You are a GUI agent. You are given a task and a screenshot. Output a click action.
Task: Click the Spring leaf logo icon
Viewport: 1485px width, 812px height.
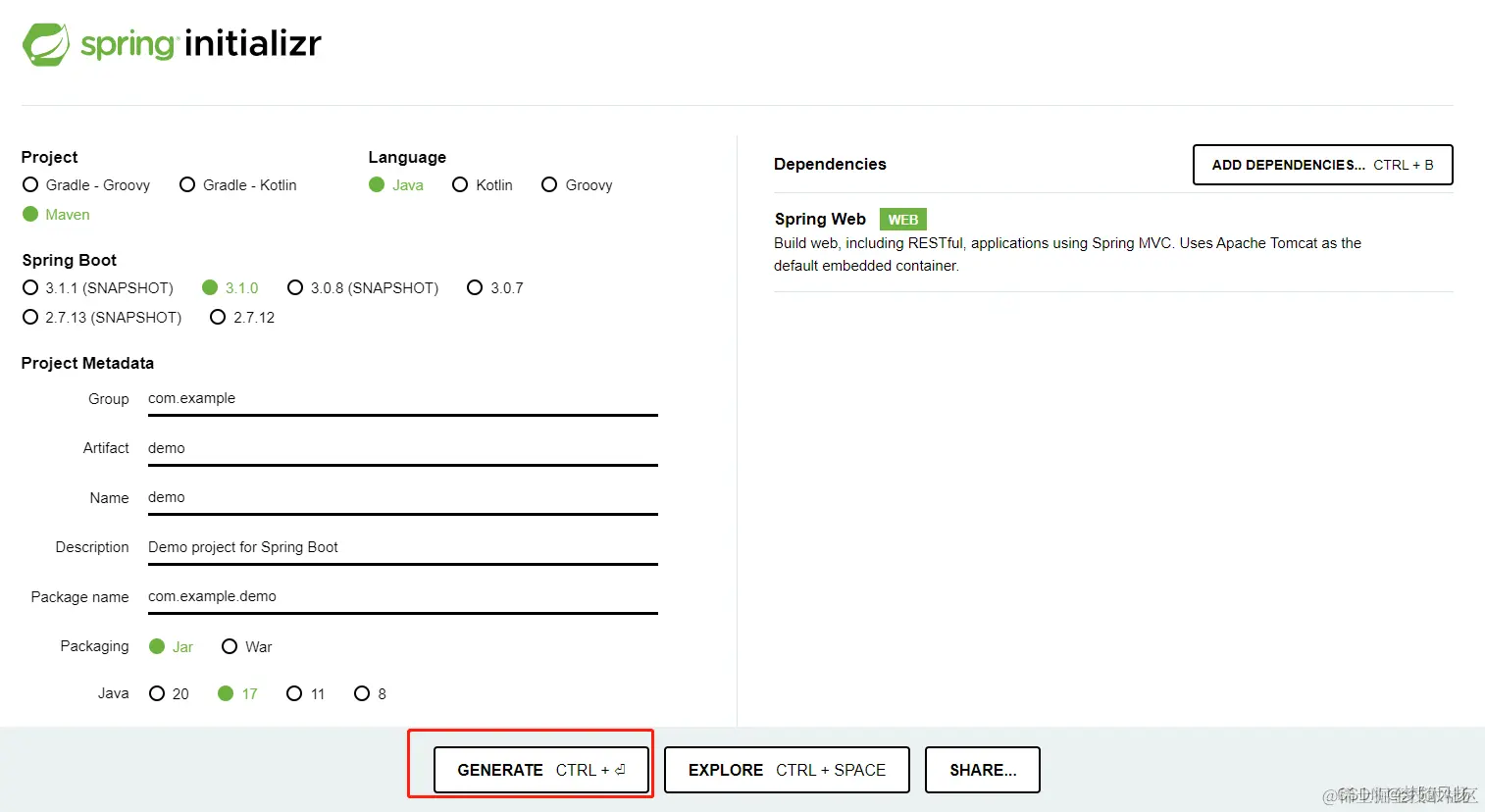click(46, 44)
